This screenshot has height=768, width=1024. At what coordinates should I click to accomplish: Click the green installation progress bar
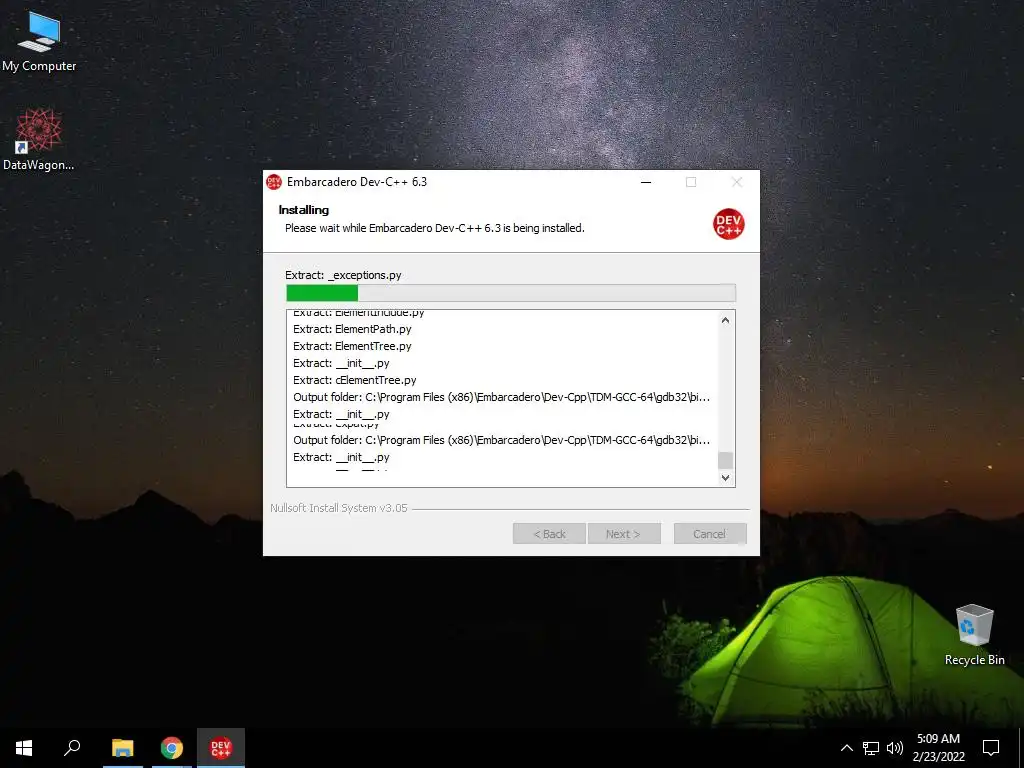coord(511,293)
